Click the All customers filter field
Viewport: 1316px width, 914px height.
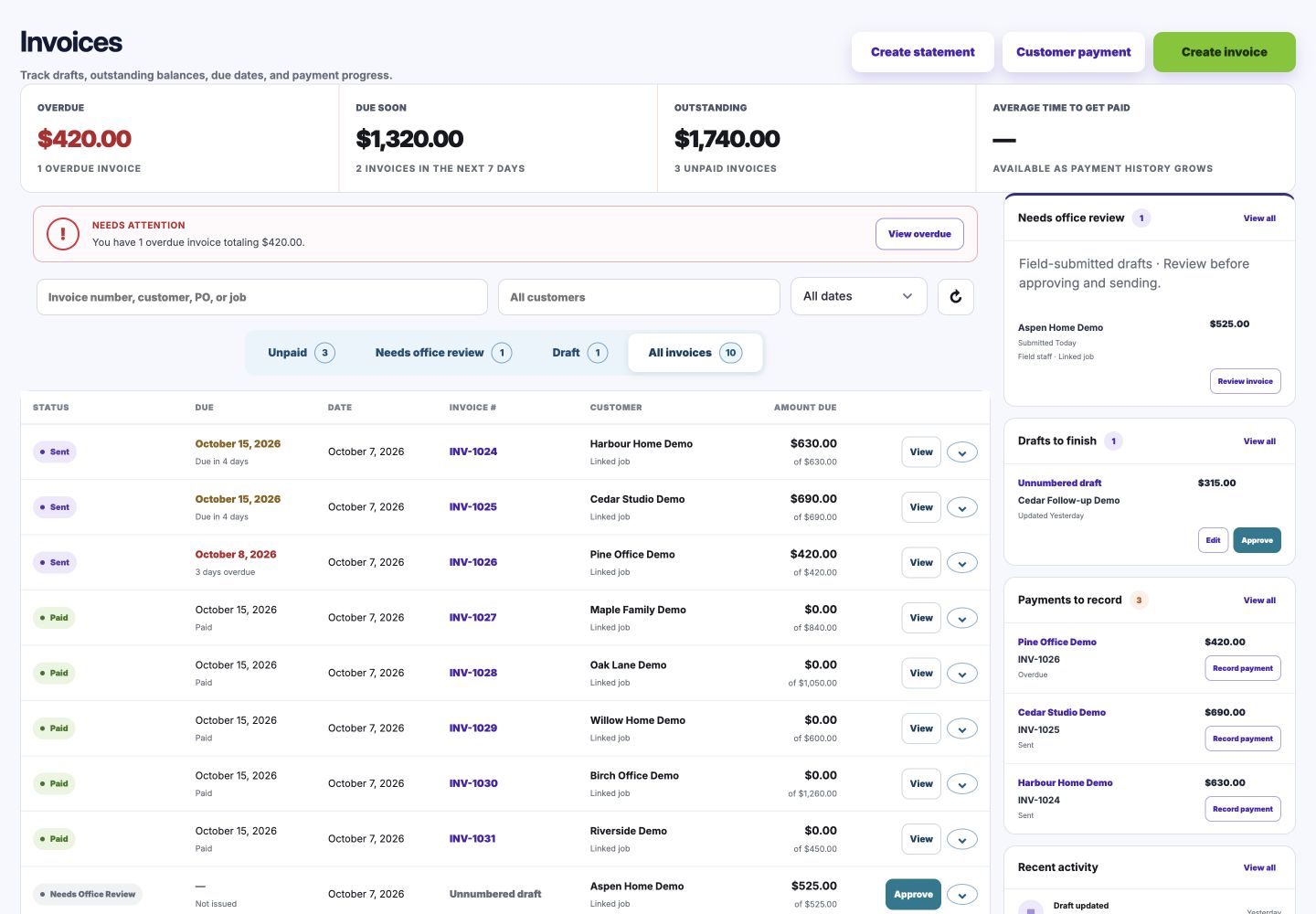(639, 297)
